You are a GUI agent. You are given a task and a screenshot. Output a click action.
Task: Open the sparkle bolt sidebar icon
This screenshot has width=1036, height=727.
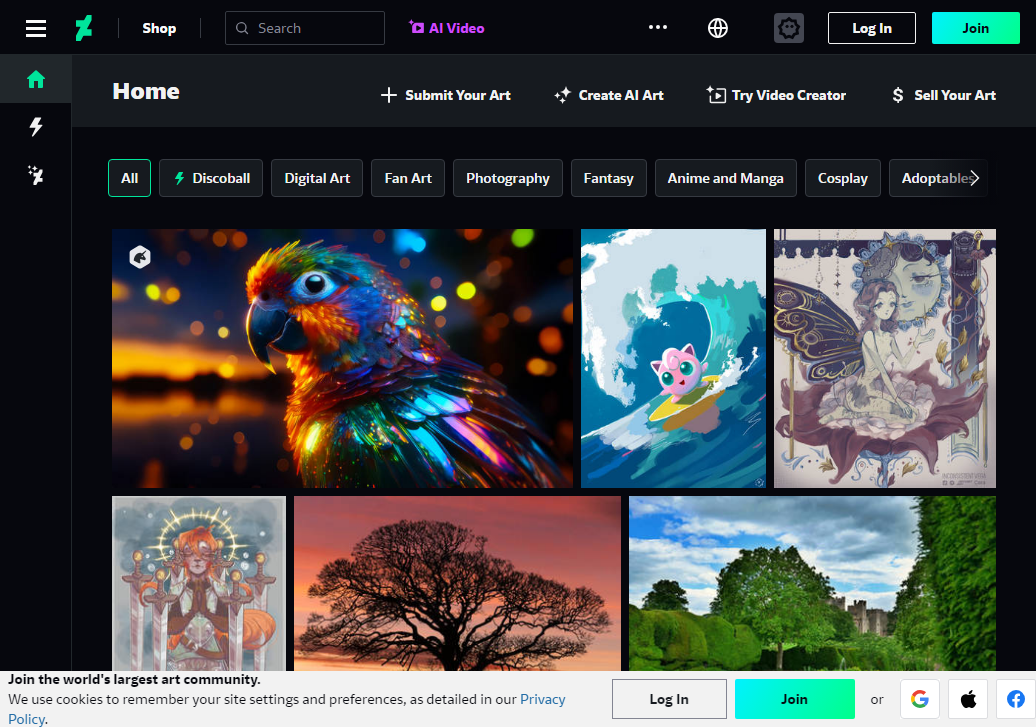coord(36,174)
